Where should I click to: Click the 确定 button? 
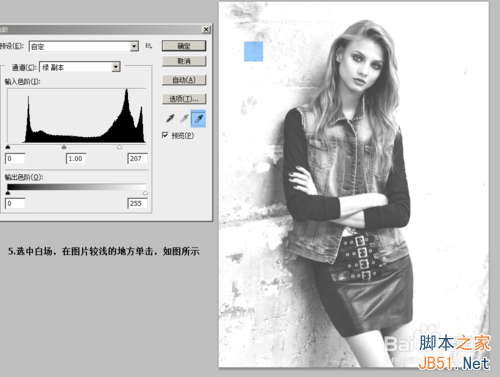[x=184, y=46]
